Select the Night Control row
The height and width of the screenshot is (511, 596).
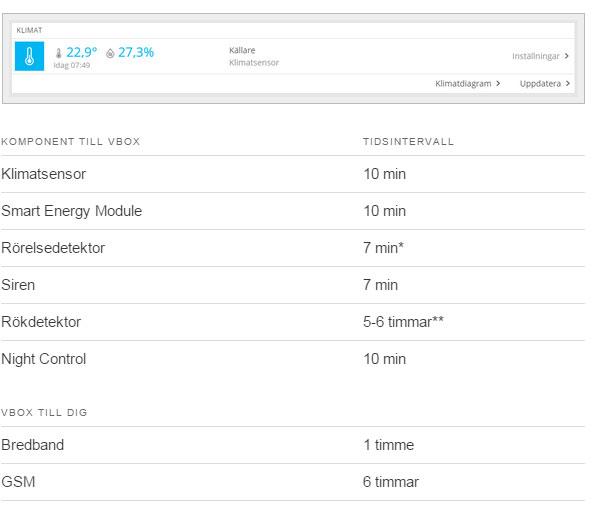(x=292, y=359)
